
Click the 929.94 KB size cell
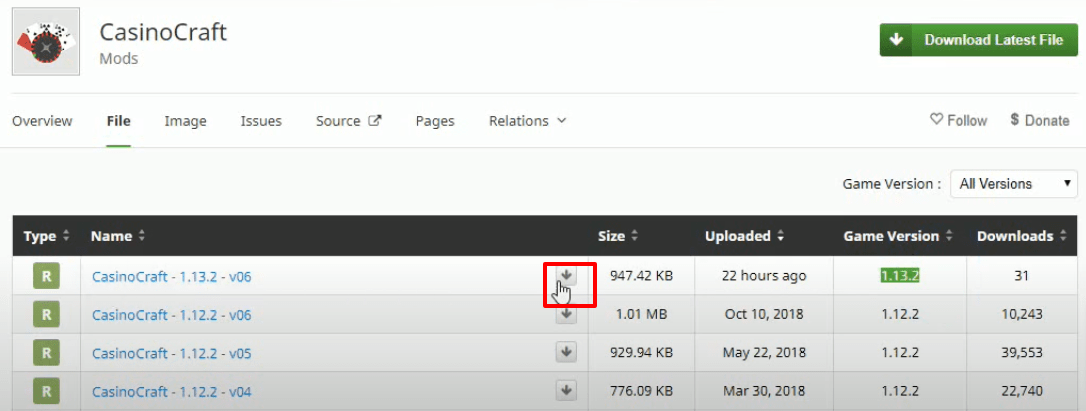(641, 352)
